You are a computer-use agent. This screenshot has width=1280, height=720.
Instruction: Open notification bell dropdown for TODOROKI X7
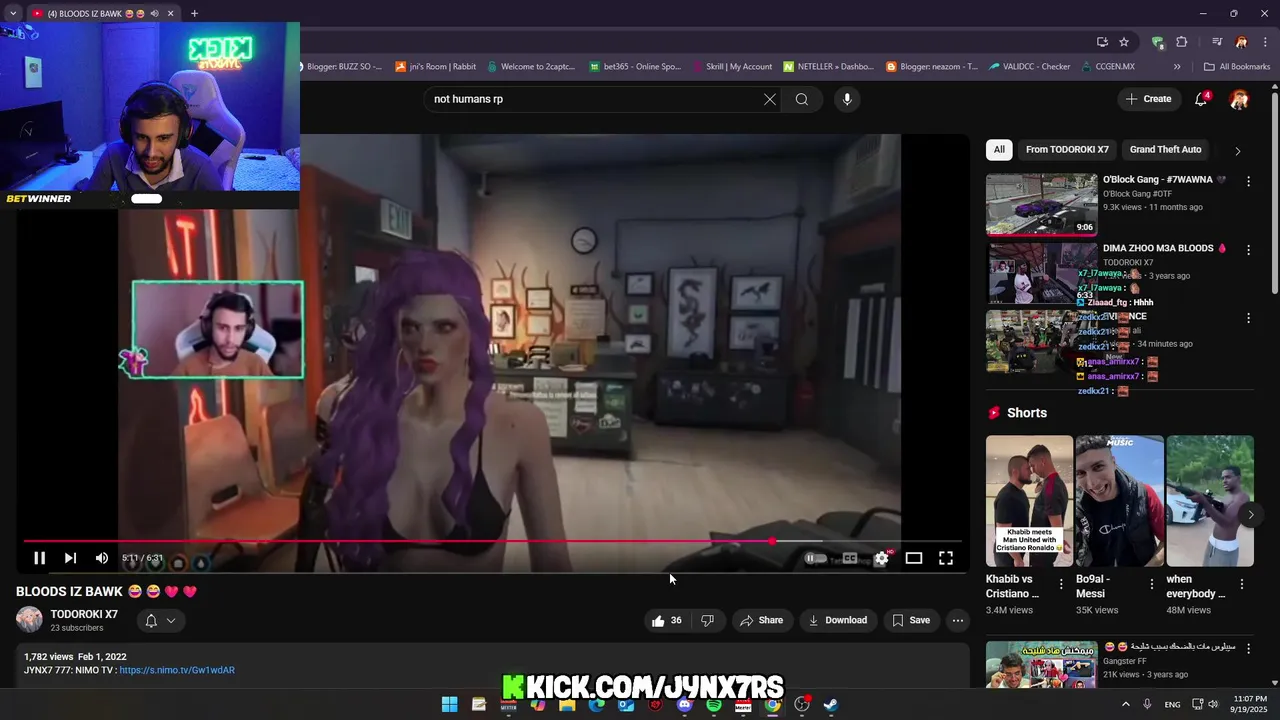(160, 620)
